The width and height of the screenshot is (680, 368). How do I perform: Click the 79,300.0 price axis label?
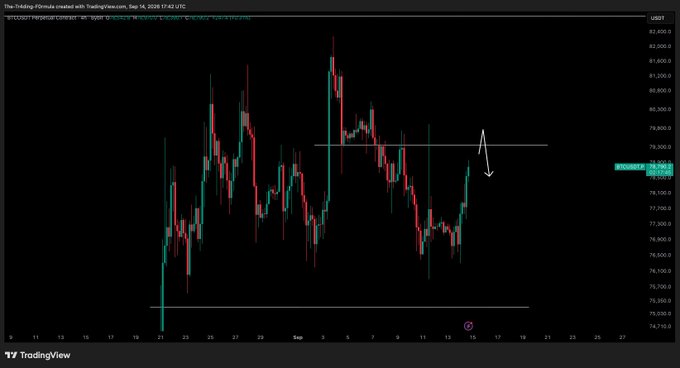click(660, 147)
